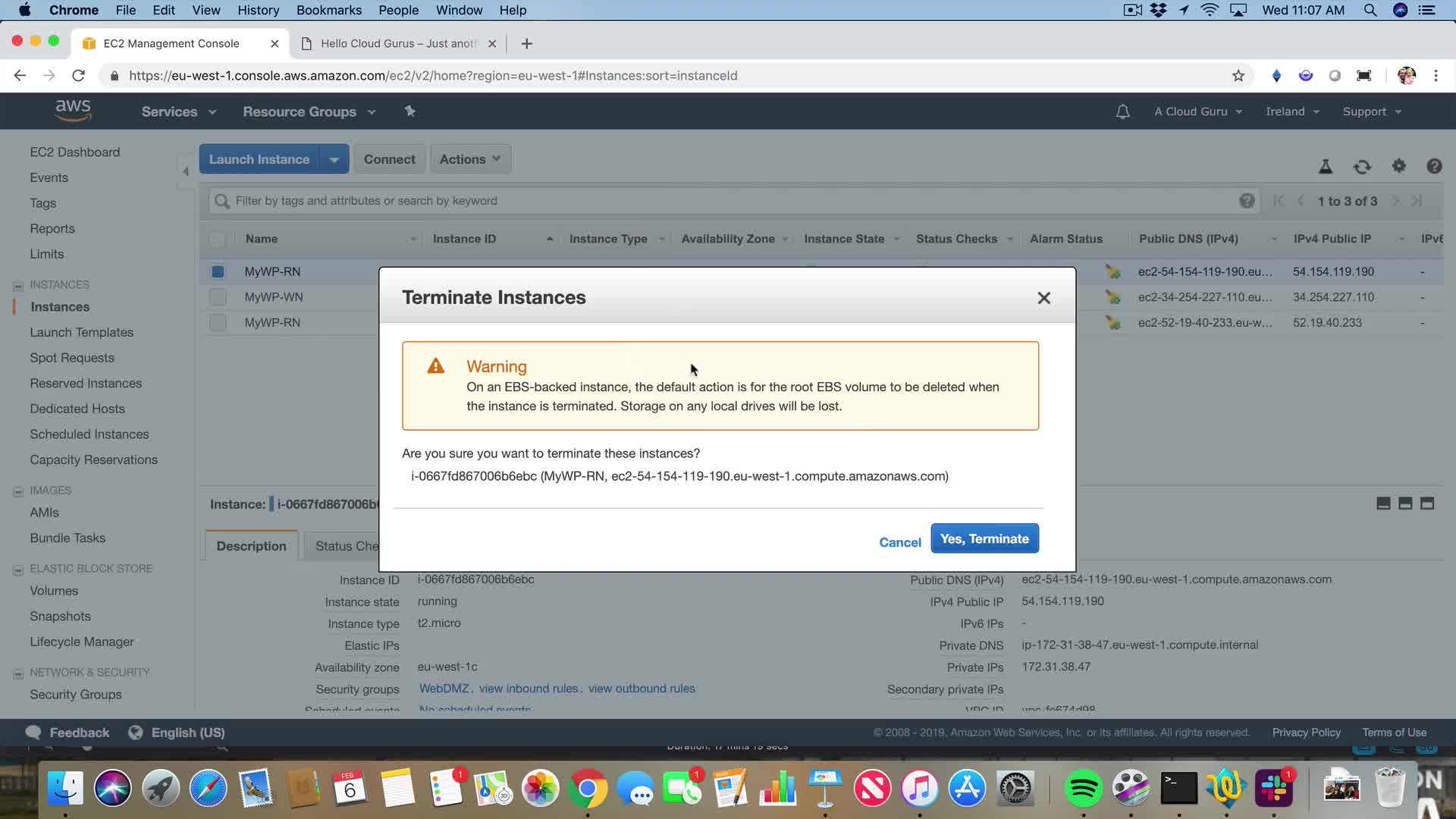
Task: Toggle the select-all instances checkbox
Action: 217,239
